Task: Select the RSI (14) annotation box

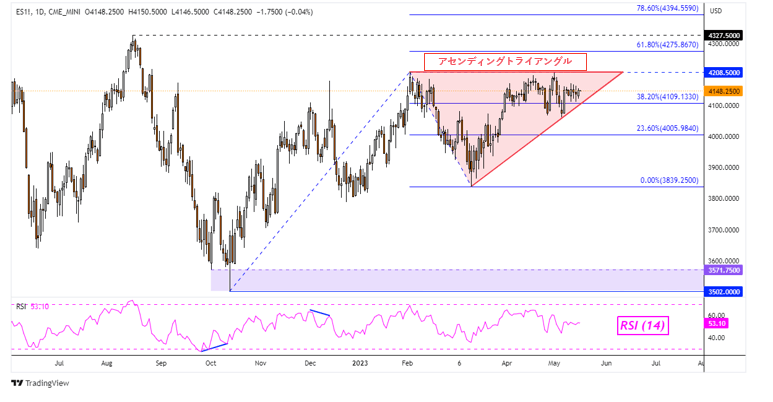Action: coord(642,326)
